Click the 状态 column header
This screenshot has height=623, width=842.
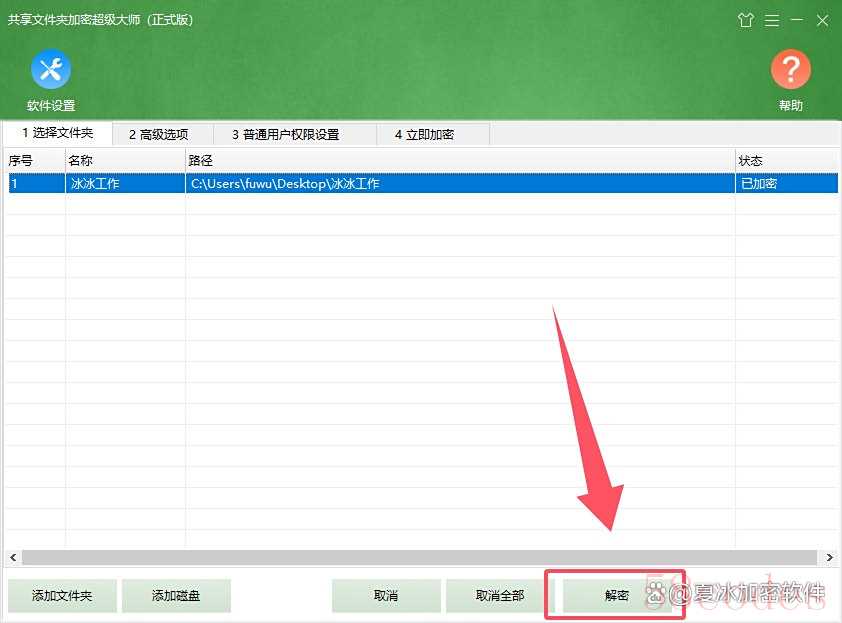click(786, 160)
